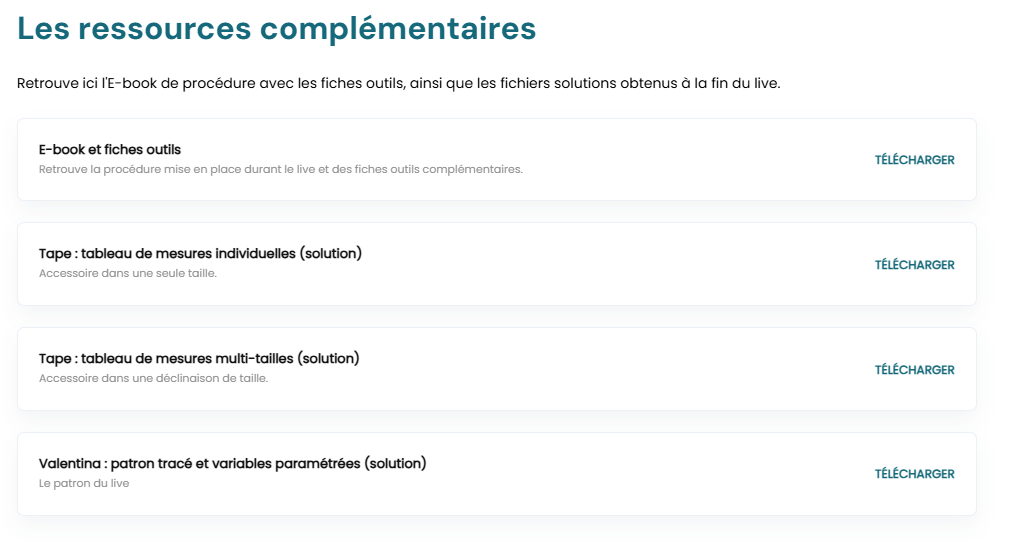The image size is (1010, 546).
Task: Click the intro paragraph starting 'Retrouve ici'
Action: pos(398,83)
